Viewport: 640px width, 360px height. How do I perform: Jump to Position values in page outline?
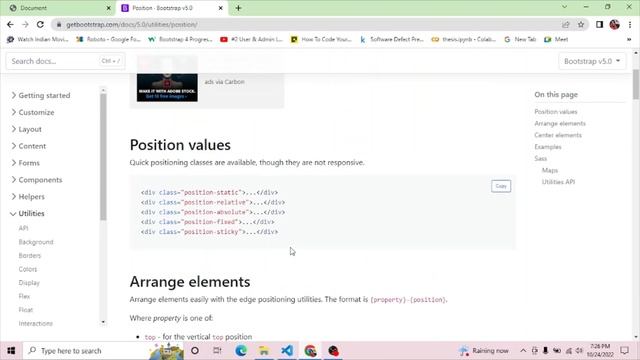[556, 111]
